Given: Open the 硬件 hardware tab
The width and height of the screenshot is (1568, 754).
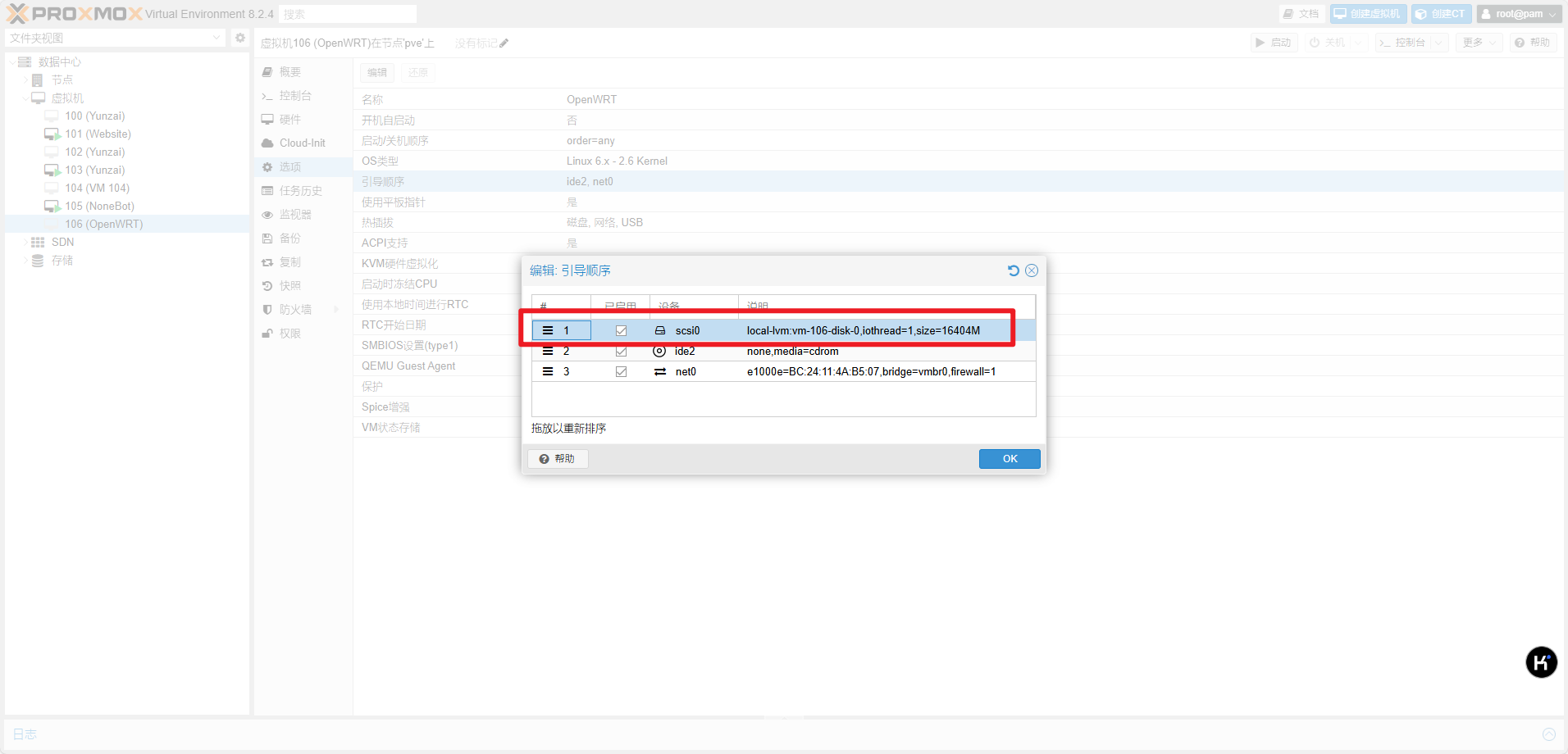Looking at the screenshot, I should pos(303,120).
